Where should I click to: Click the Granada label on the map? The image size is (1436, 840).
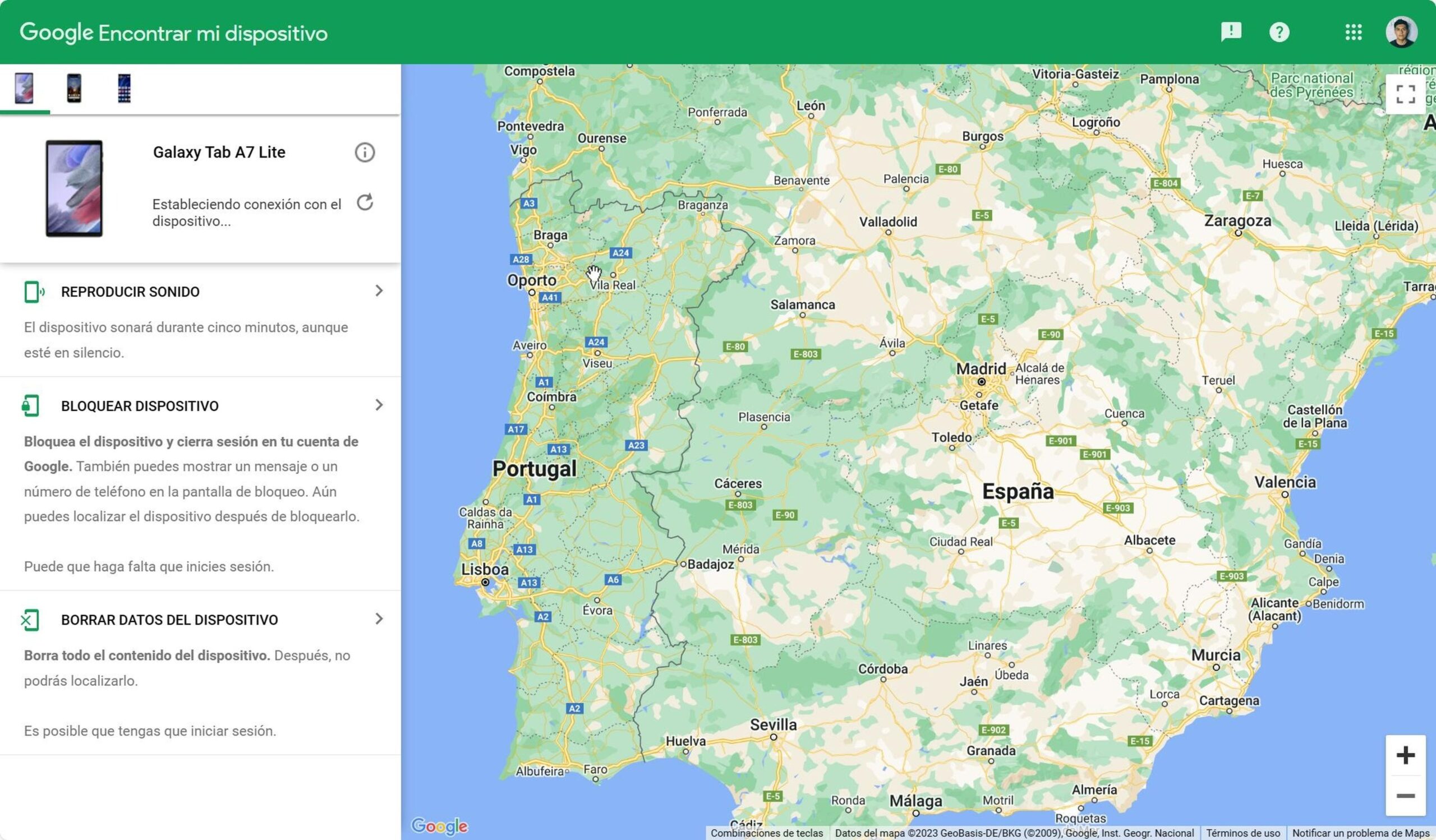click(x=991, y=751)
